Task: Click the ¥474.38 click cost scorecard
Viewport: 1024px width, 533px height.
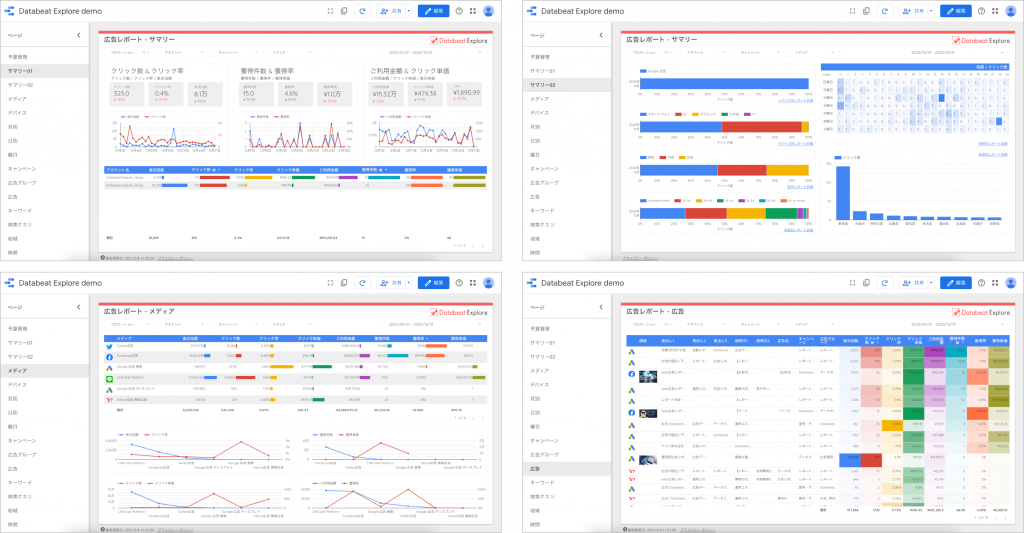Action: pyautogui.click(x=424, y=95)
